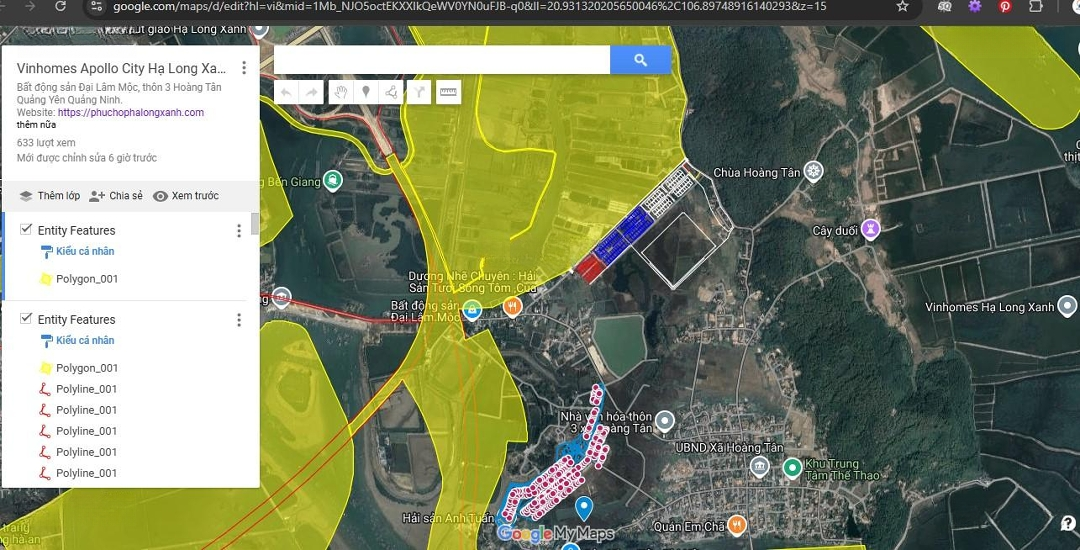The height and width of the screenshot is (550, 1080).
Task: Select the last visible Polyline_001 item
Action: tap(86, 473)
